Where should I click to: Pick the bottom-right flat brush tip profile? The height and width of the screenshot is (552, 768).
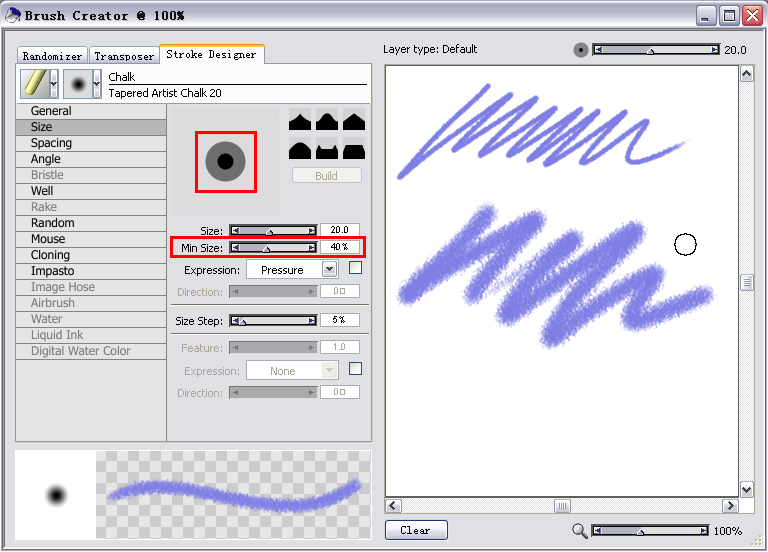(353, 151)
